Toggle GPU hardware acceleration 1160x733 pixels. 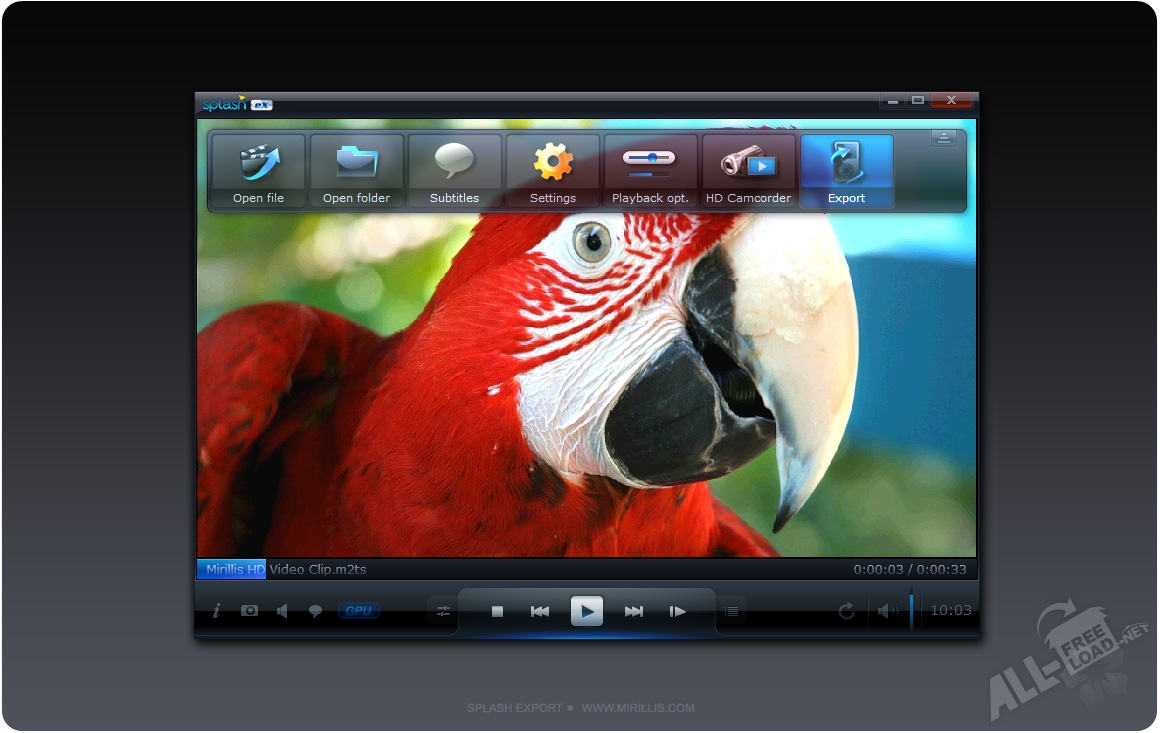(x=358, y=611)
